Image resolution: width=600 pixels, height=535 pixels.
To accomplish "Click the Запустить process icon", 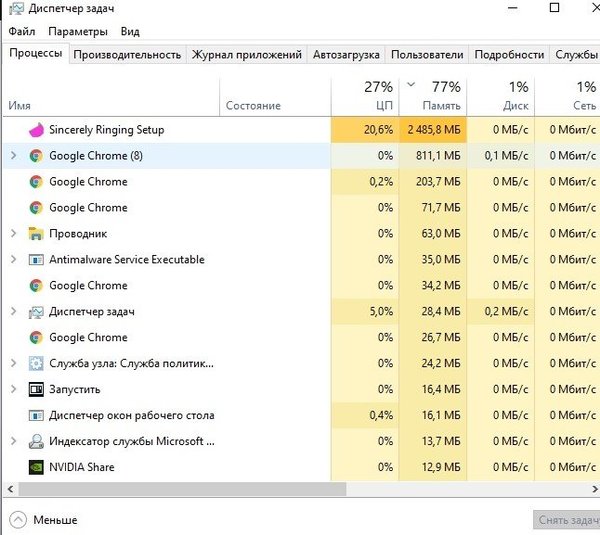I will tap(36, 390).
